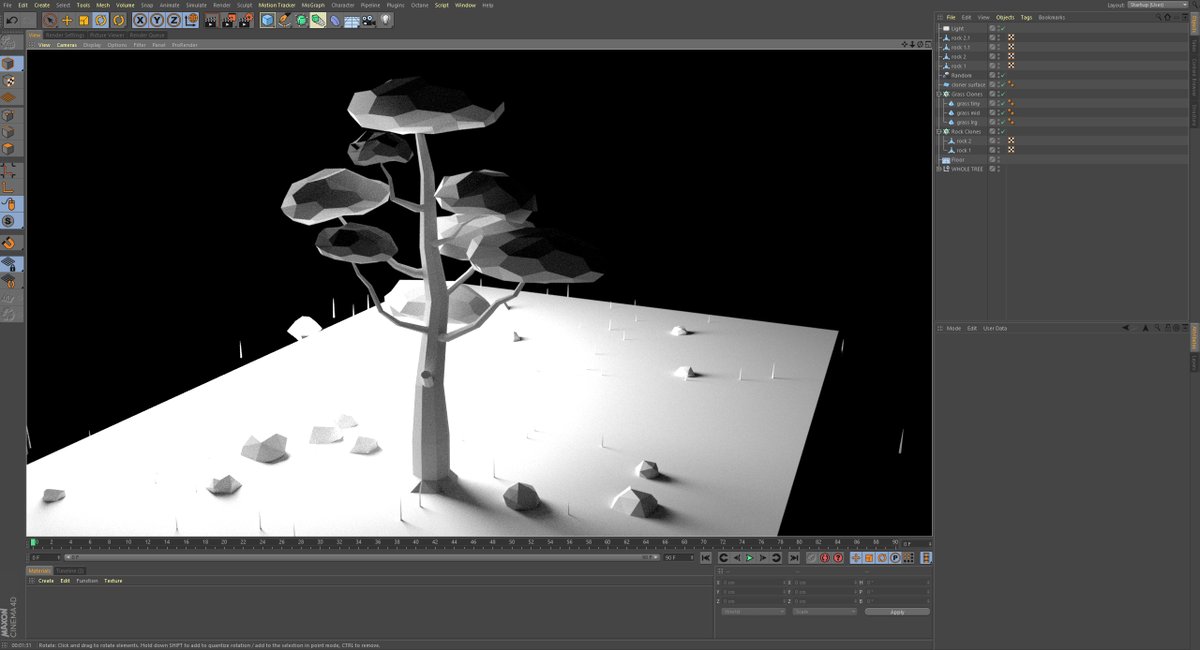The height and width of the screenshot is (650, 1200).
Task: Open the World coordinate dropdown
Action: [753, 611]
